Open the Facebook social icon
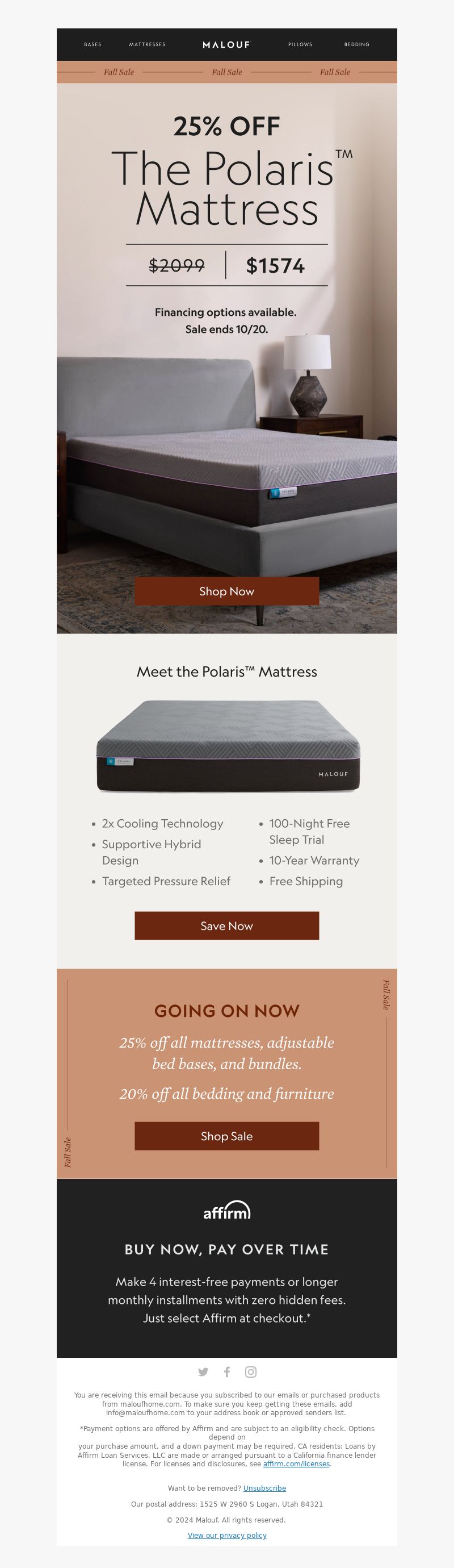The image size is (454, 1568). click(x=226, y=1371)
